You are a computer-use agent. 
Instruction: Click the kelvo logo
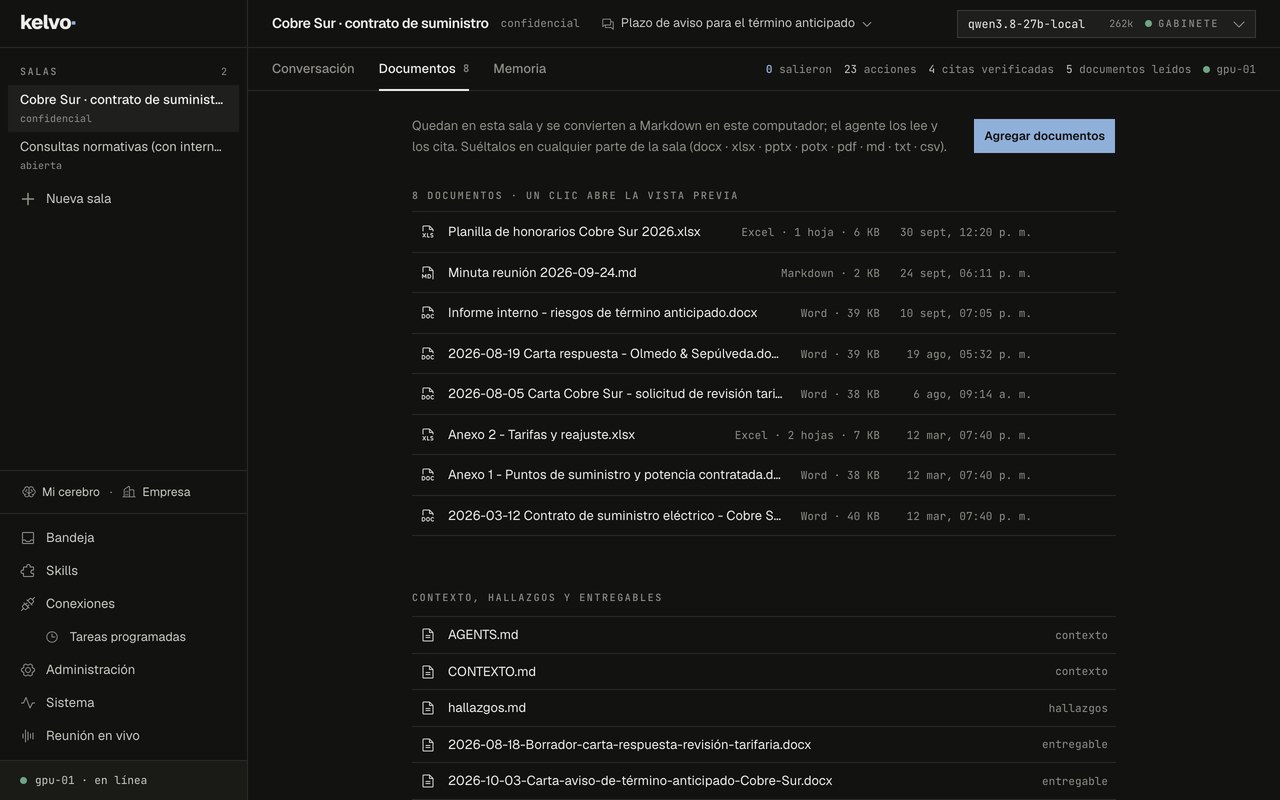pos(48,22)
